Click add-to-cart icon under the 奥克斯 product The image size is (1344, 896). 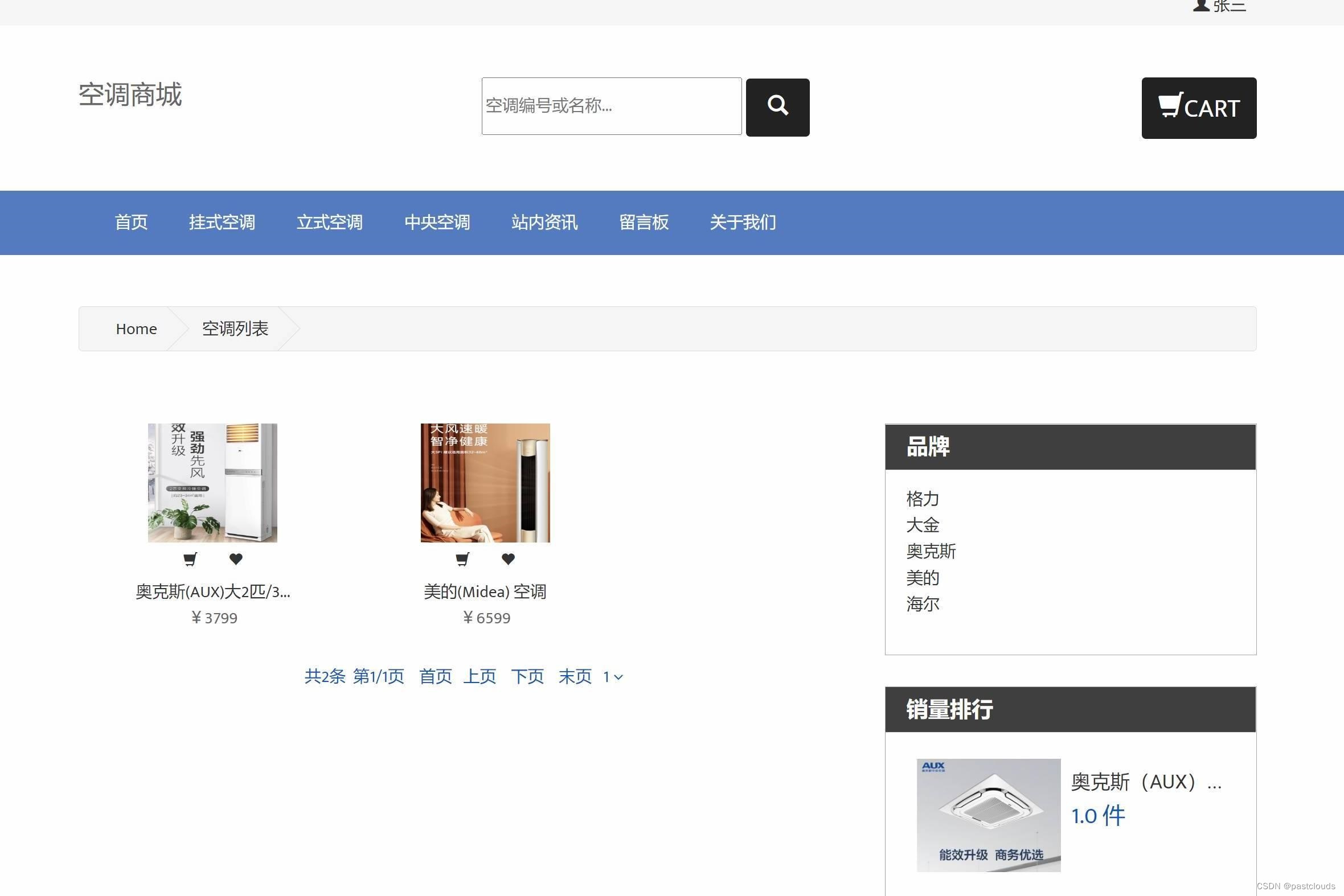pyautogui.click(x=190, y=559)
